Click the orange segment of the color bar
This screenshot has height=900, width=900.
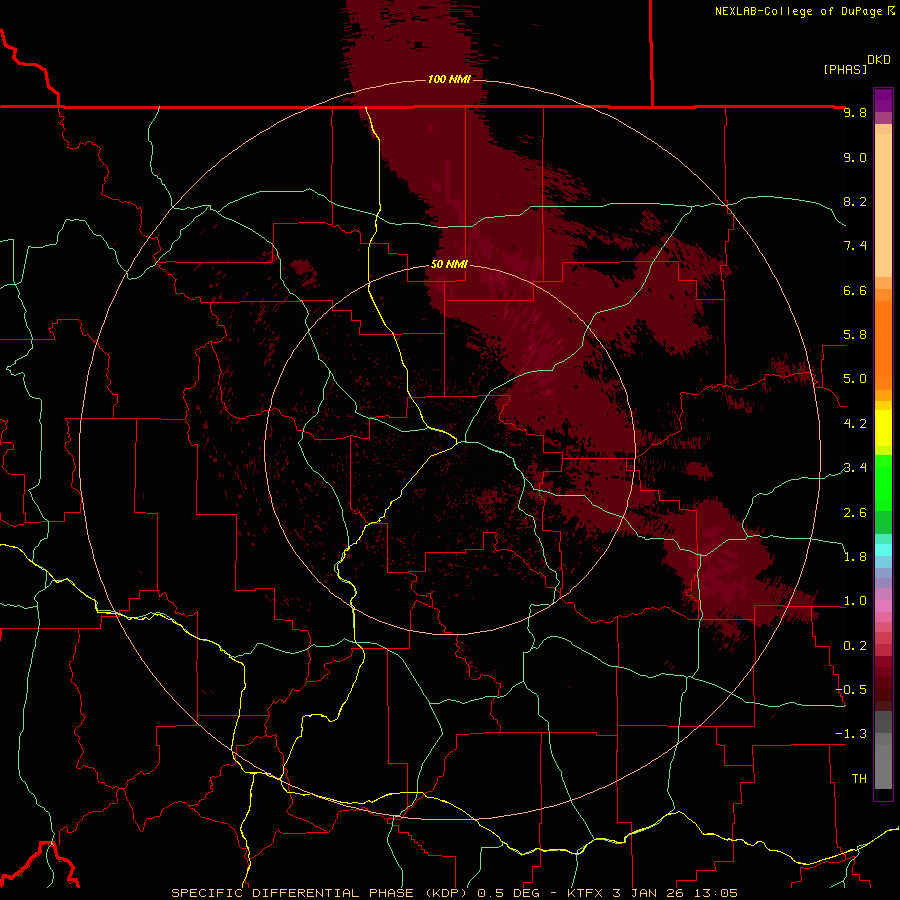[x=883, y=344]
